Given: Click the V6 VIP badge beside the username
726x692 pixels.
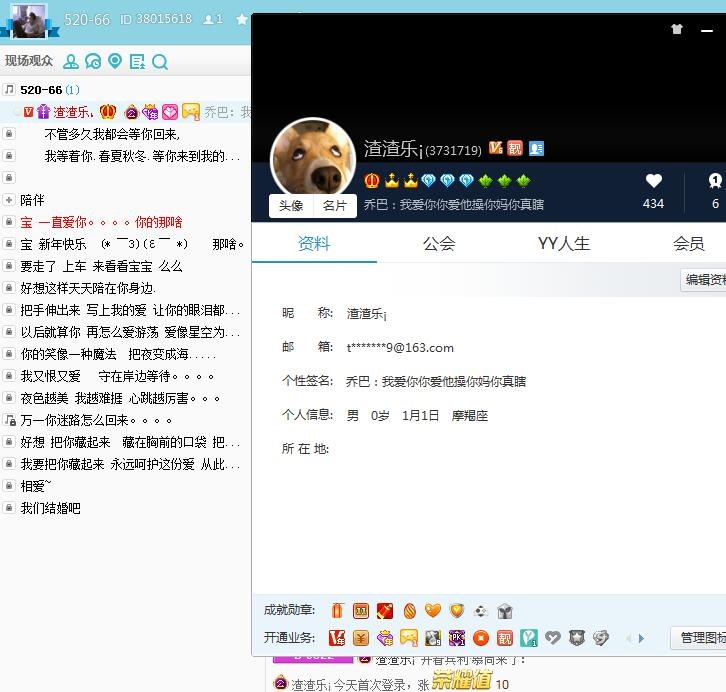Looking at the screenshot, I should (x=496, y=148).
